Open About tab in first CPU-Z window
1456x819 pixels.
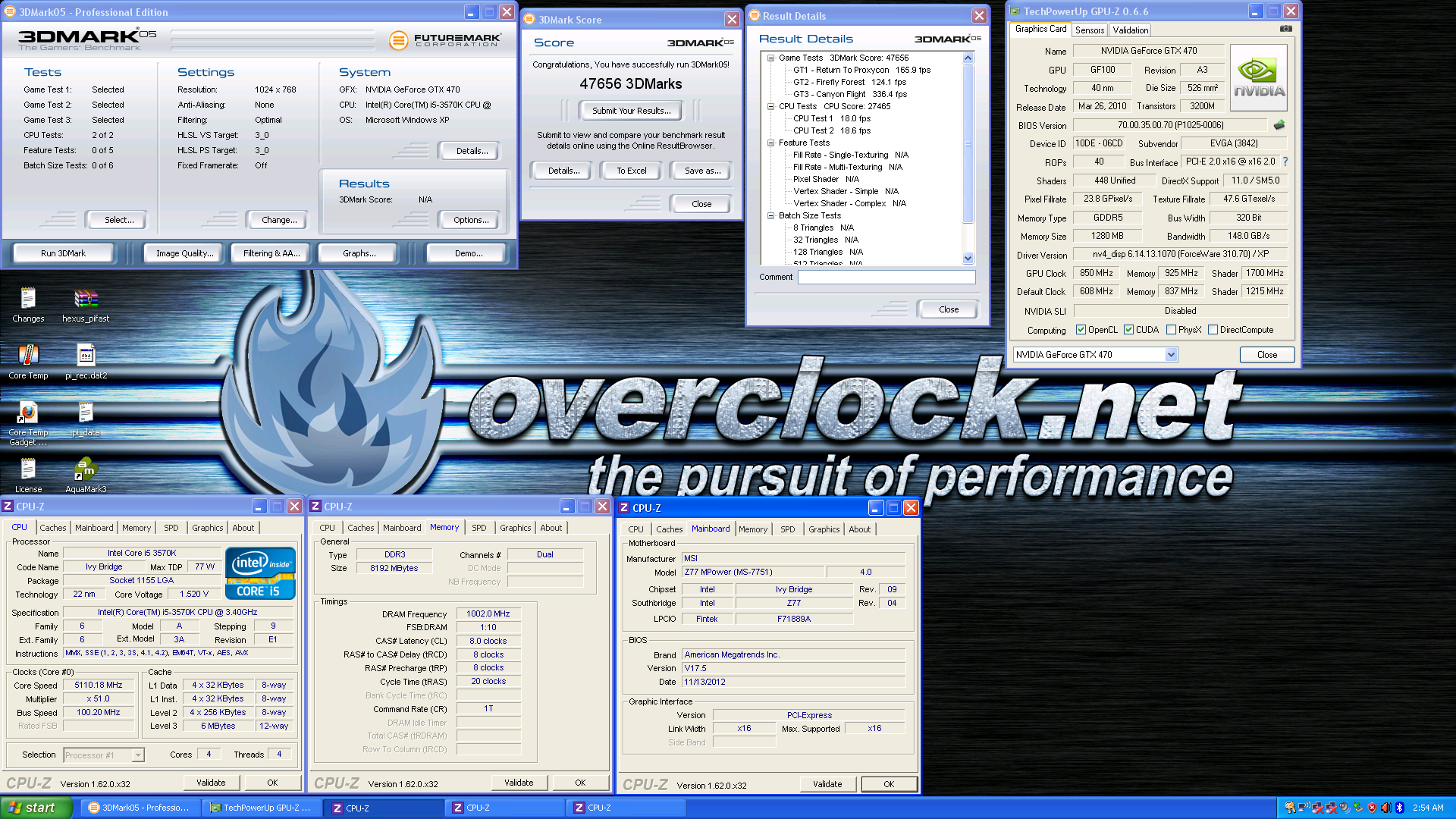243,528
